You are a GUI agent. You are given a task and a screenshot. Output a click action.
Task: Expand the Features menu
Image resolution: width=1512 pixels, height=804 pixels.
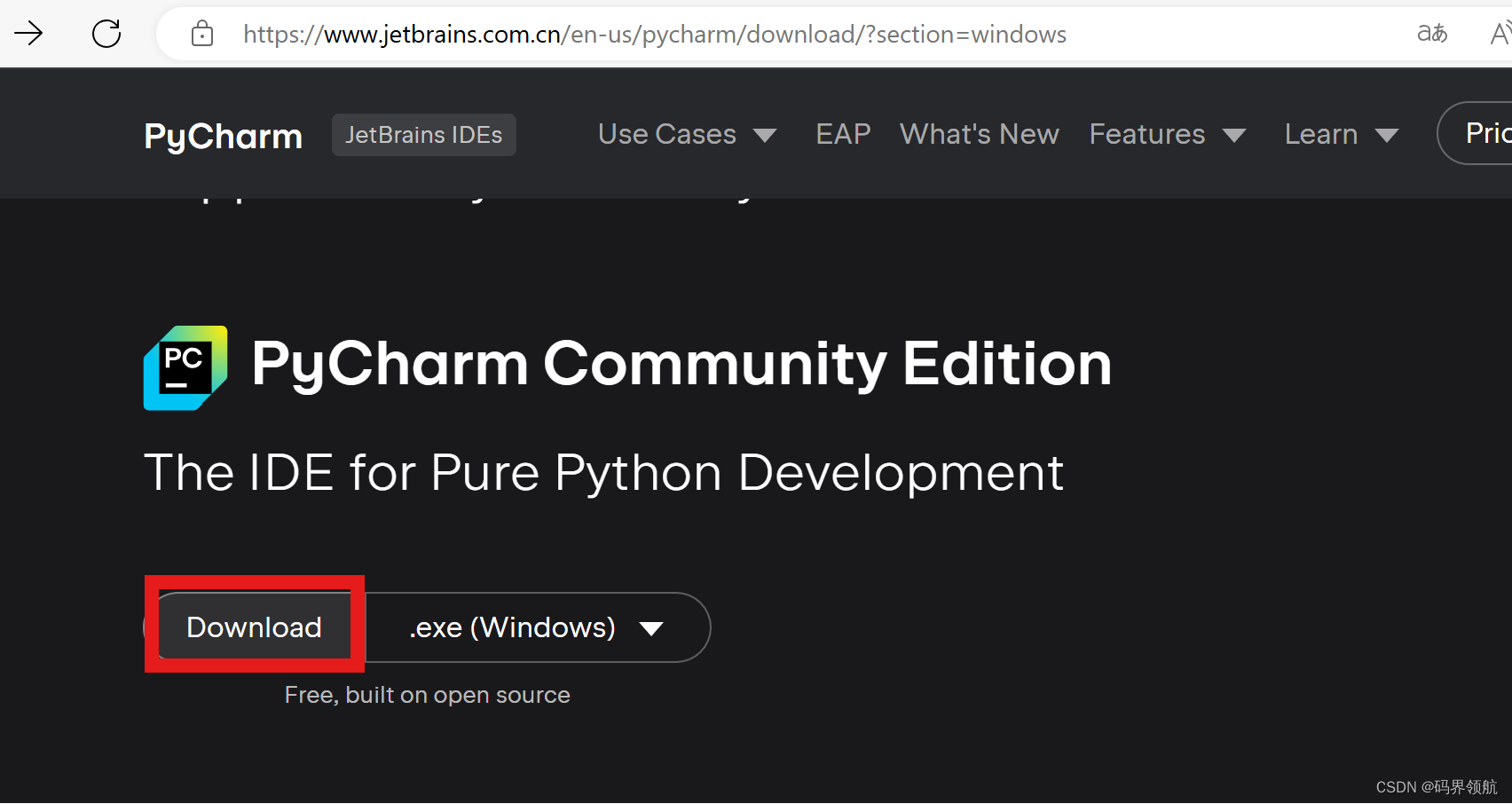[1168, 134]
